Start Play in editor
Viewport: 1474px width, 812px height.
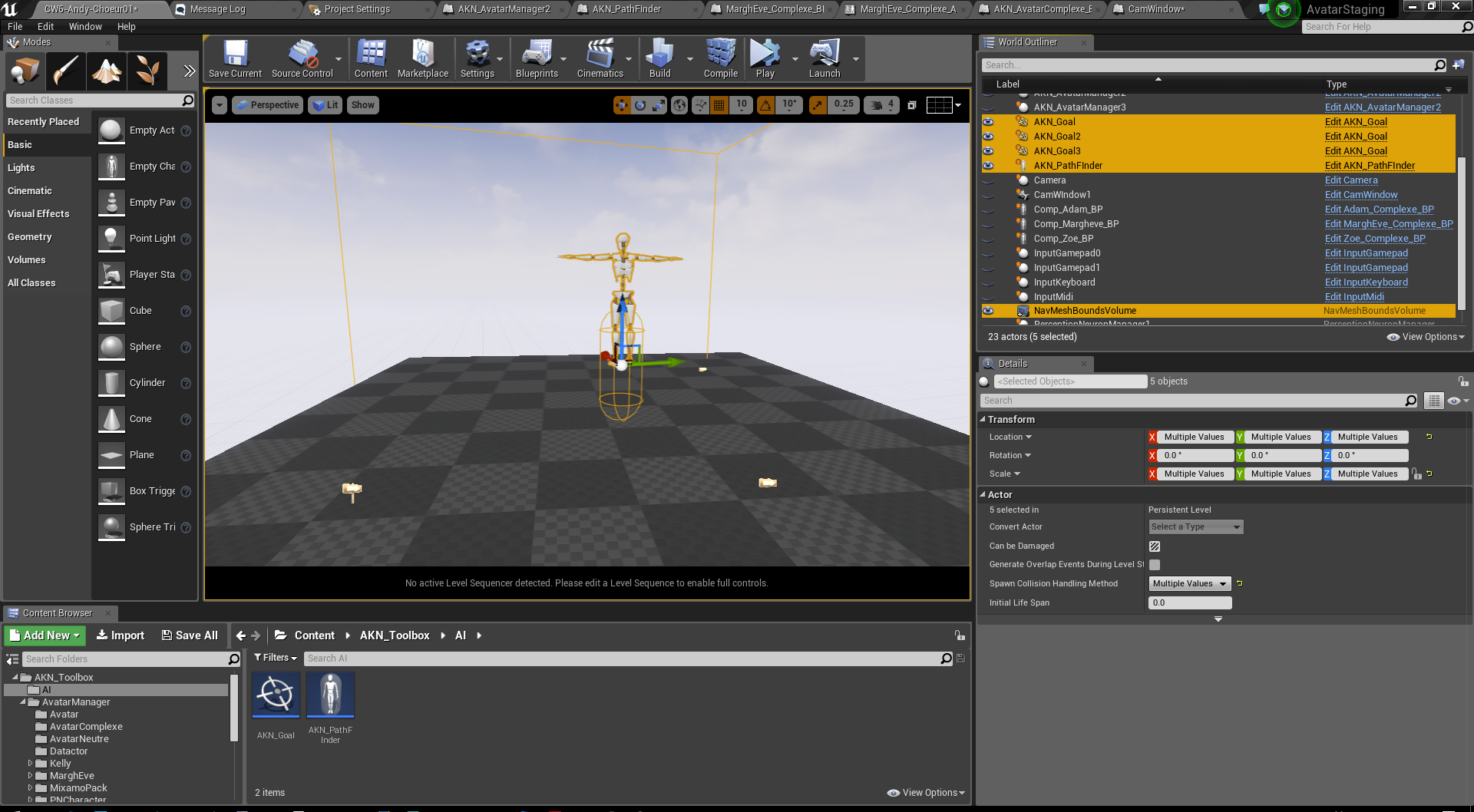click(x=765, y=59)
